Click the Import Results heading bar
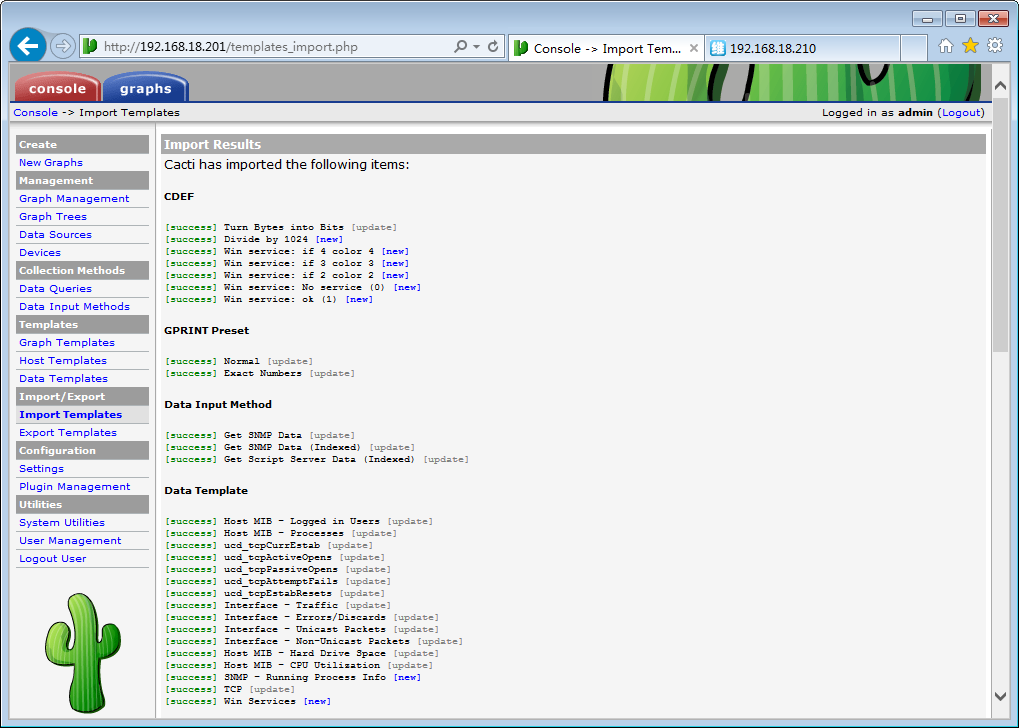This screenshot has height=728, width=1019. point(573,144)
